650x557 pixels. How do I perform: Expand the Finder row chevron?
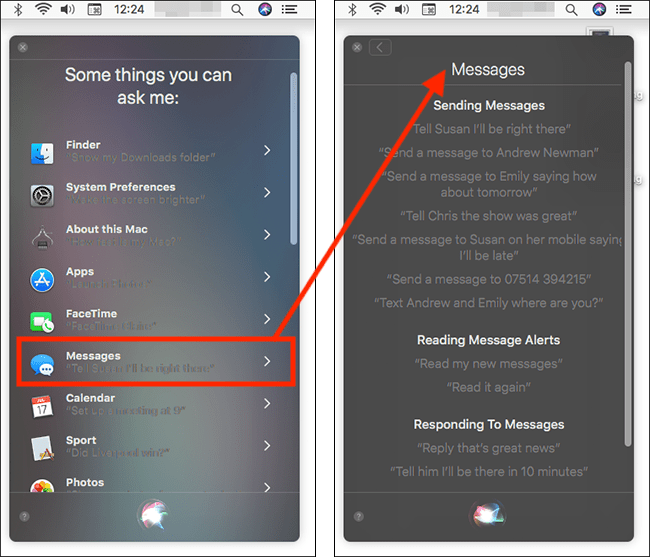[267, 150]
